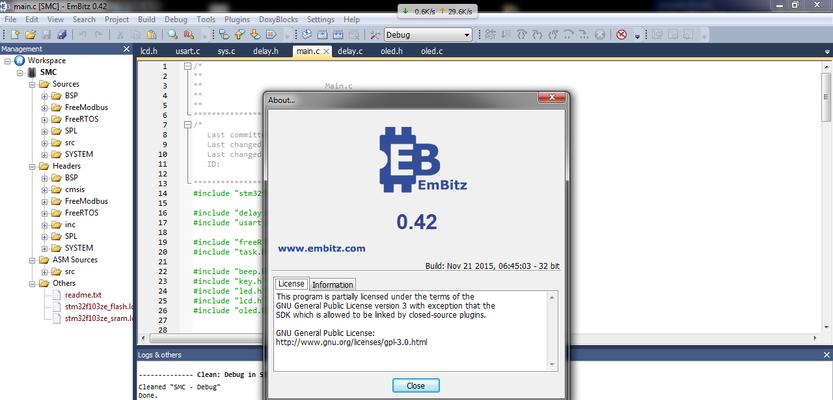Collapse the Headers folder
Image resolution: width=833 pixels, height=400 pixels.
(32, 166)
